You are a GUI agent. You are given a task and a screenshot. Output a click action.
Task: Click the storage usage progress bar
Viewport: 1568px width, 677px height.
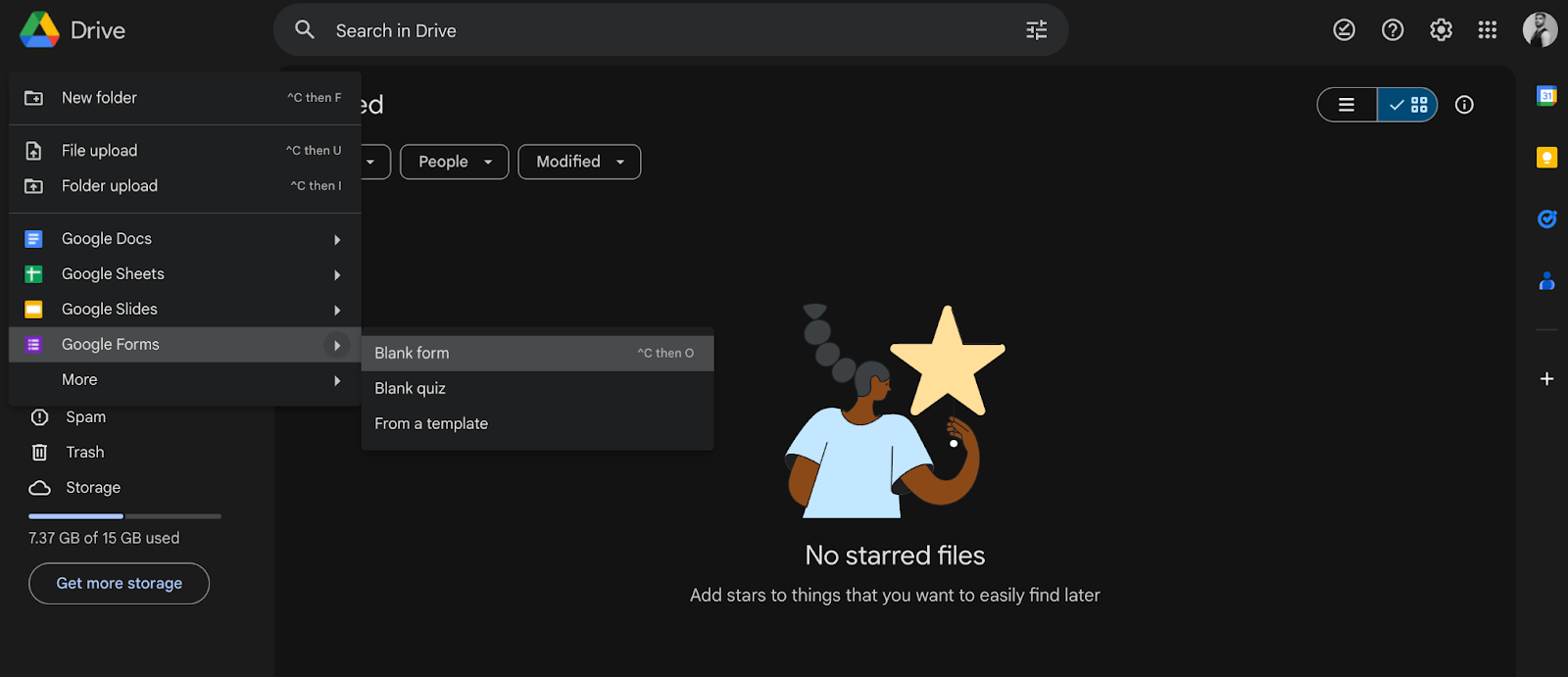(x=124, y=516)
